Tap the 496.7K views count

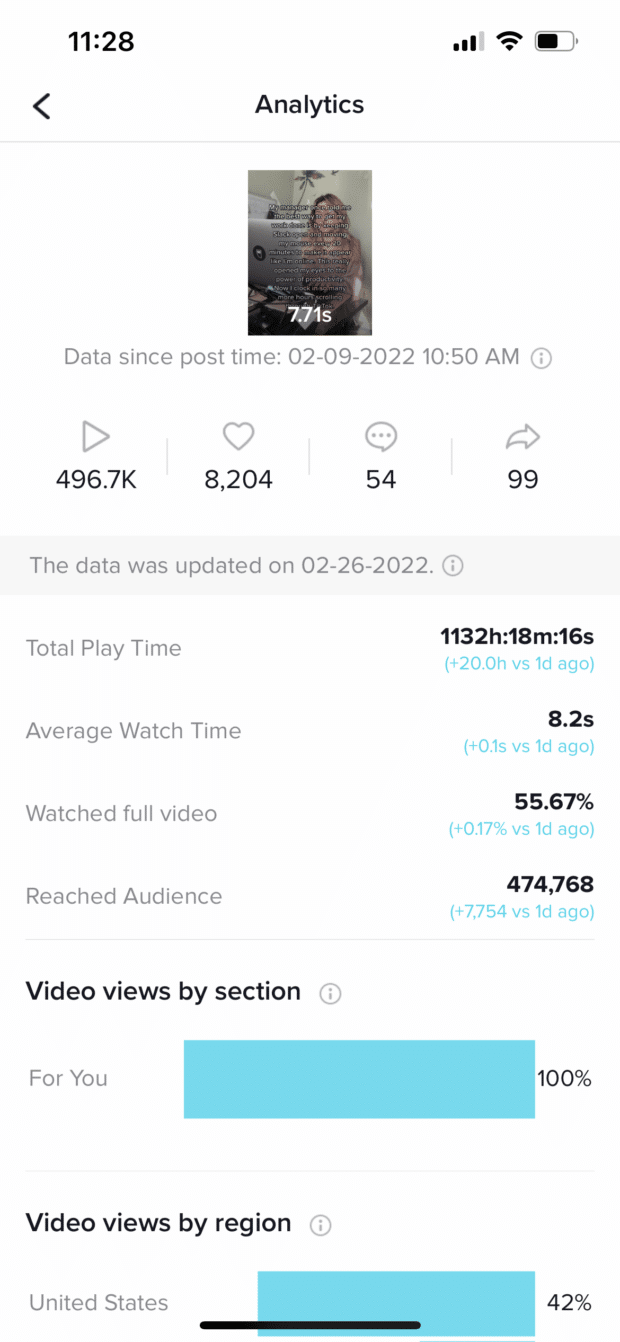tap(96, 480)
